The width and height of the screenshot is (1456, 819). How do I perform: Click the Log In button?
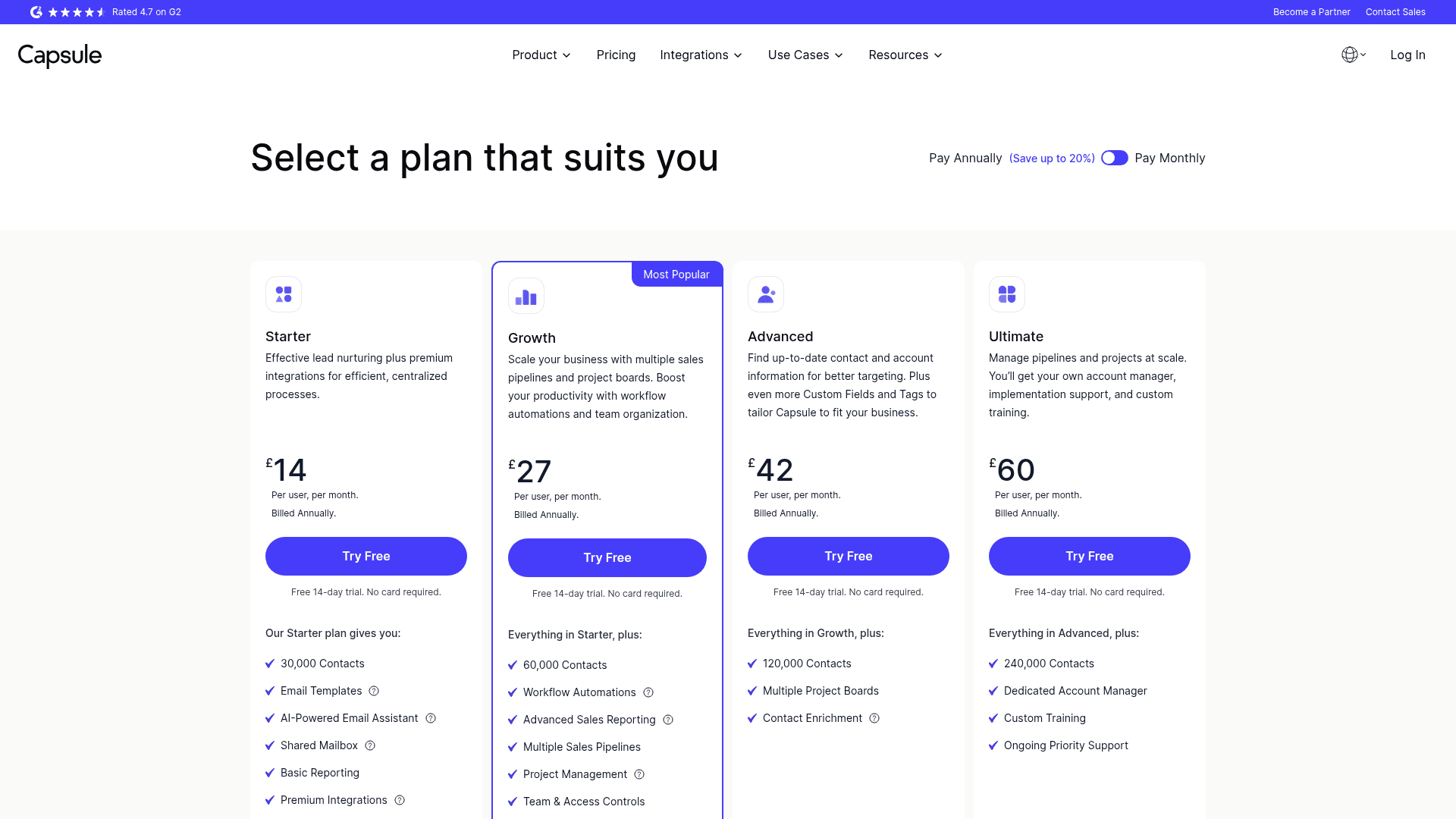(x=1408, y=54)
